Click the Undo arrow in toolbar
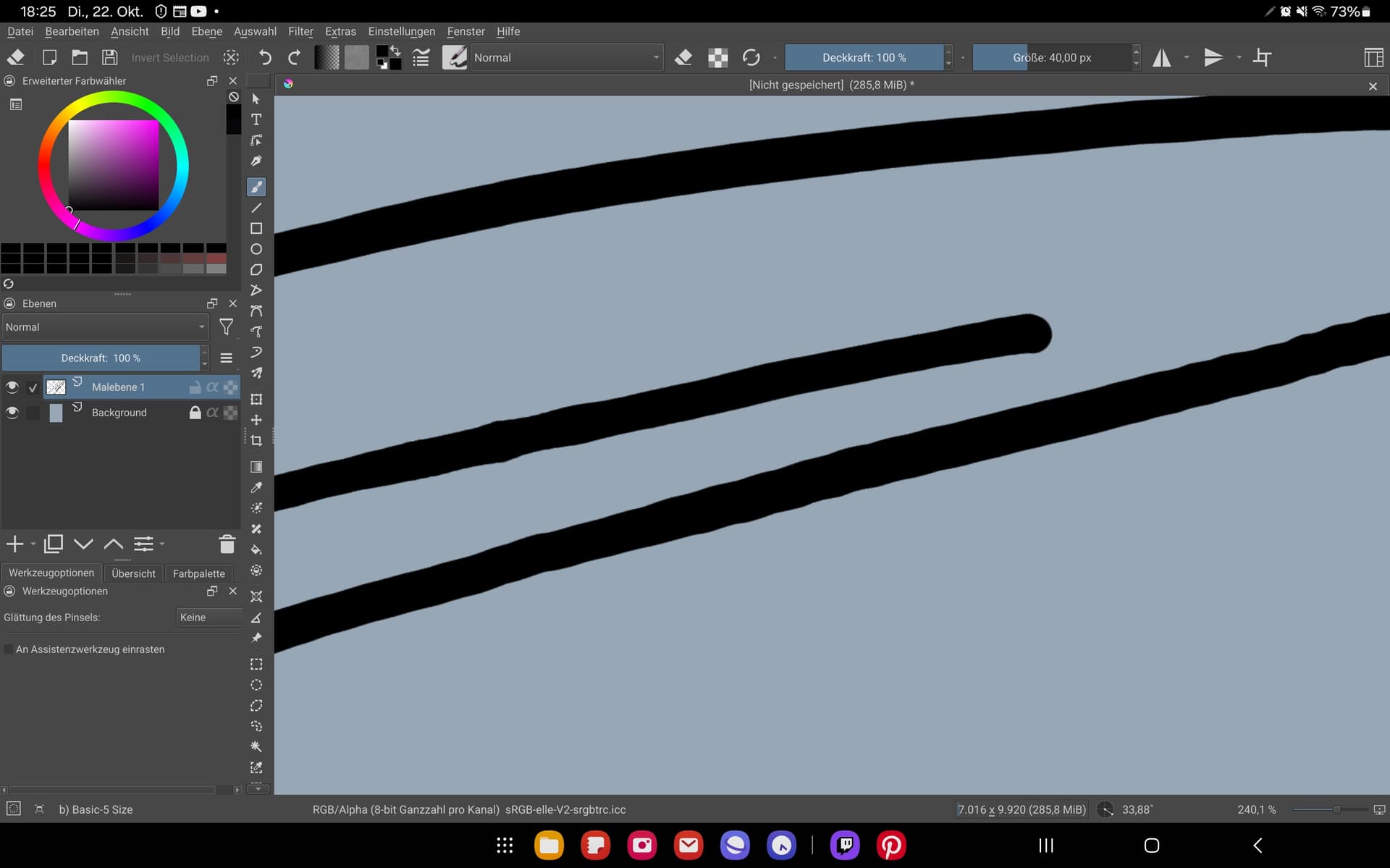This screenshot has height=868, width=1390. (x=265, y=58)
